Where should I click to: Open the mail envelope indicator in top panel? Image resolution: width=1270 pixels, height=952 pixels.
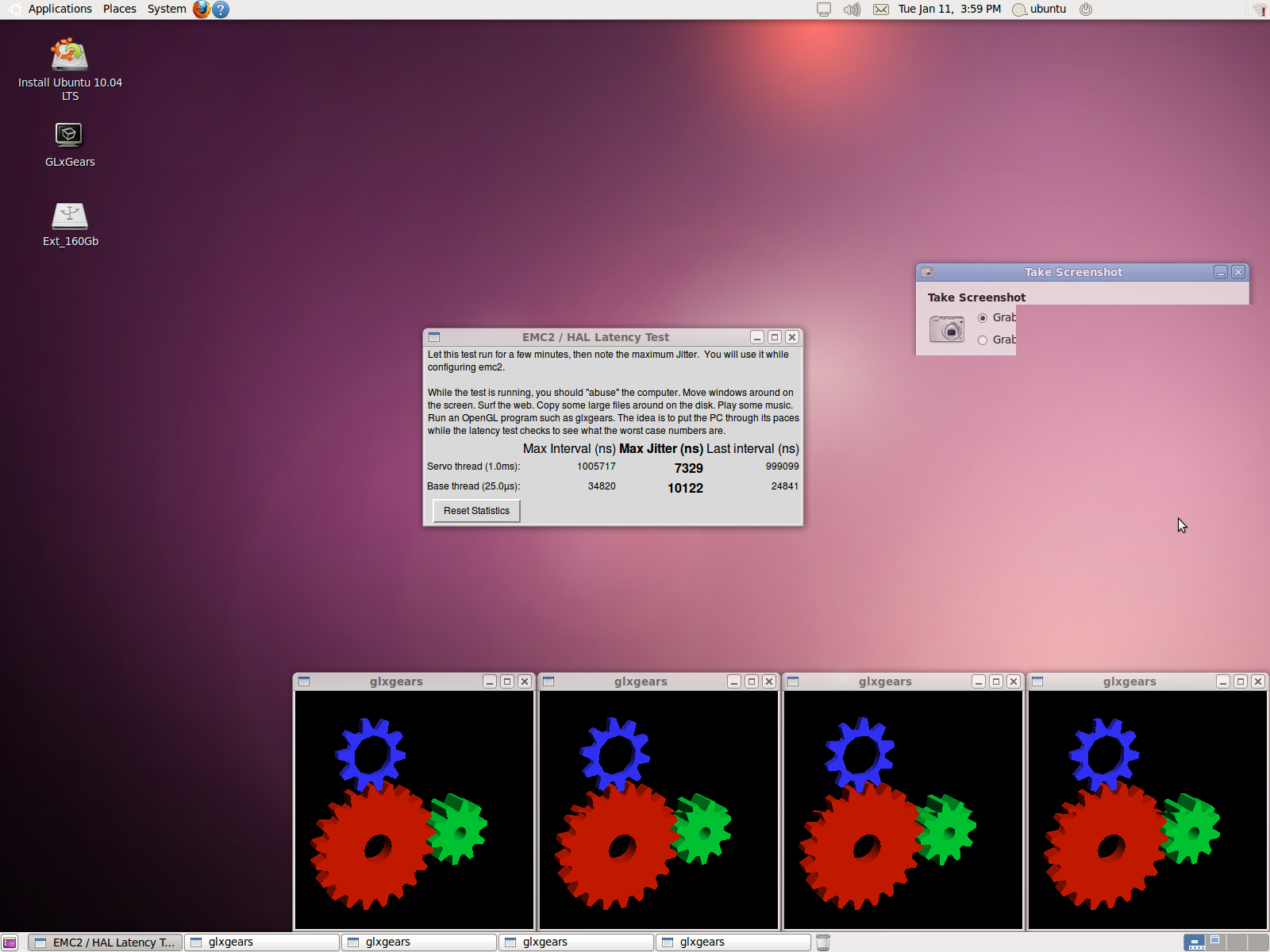(x=881, y=10)
